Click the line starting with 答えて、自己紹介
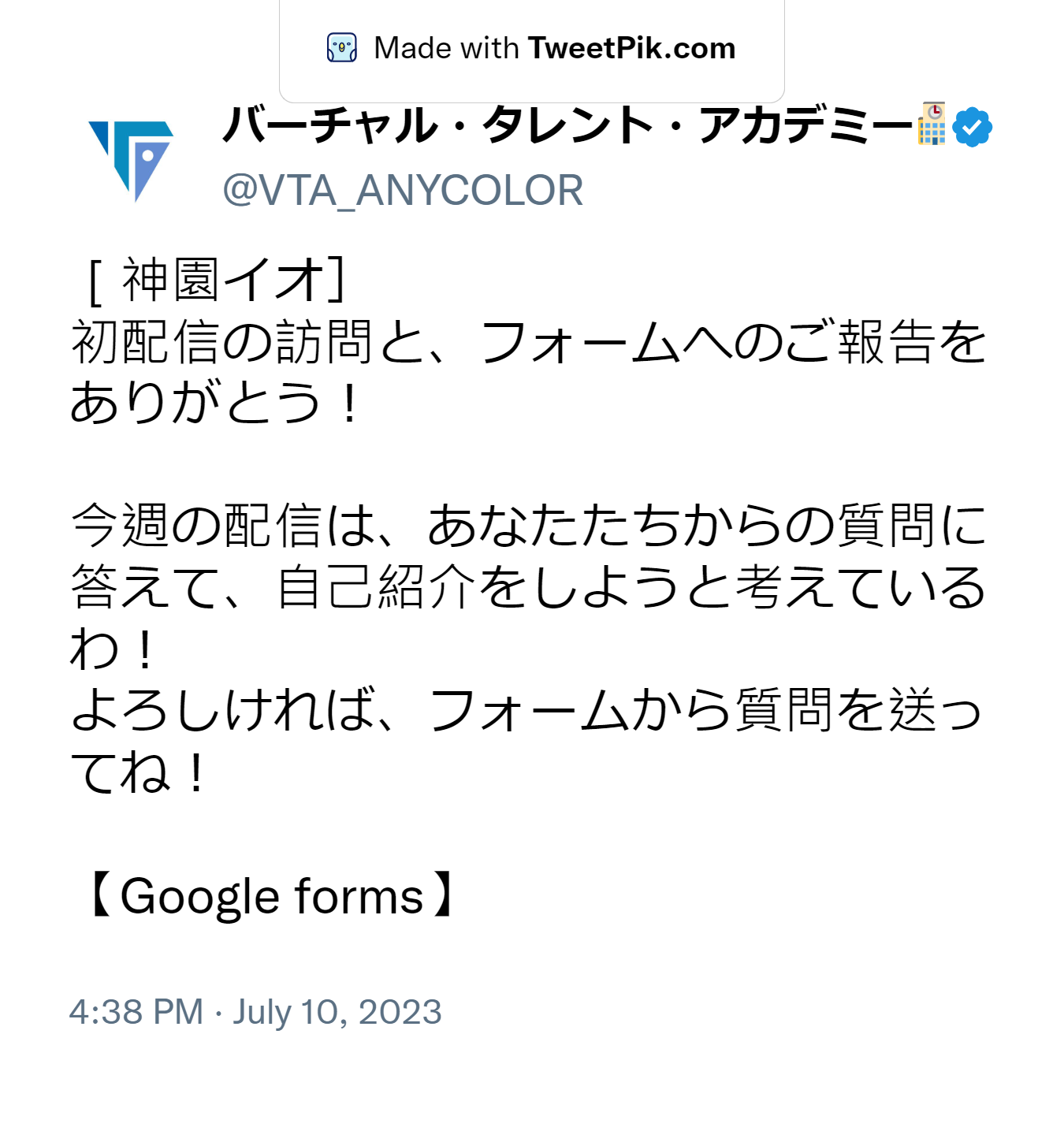 pos(528,587)
